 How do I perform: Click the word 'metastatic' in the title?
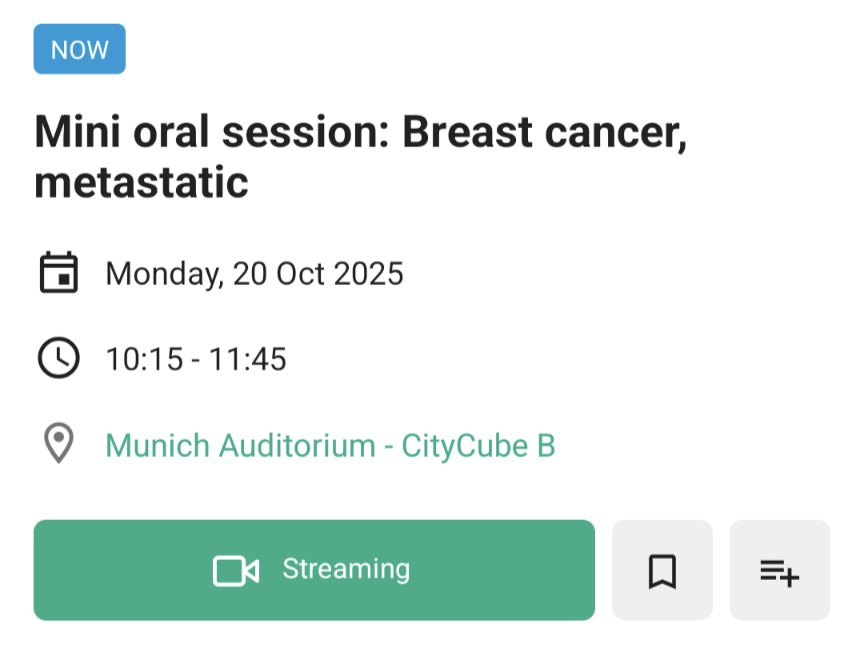tap(141, 183)
